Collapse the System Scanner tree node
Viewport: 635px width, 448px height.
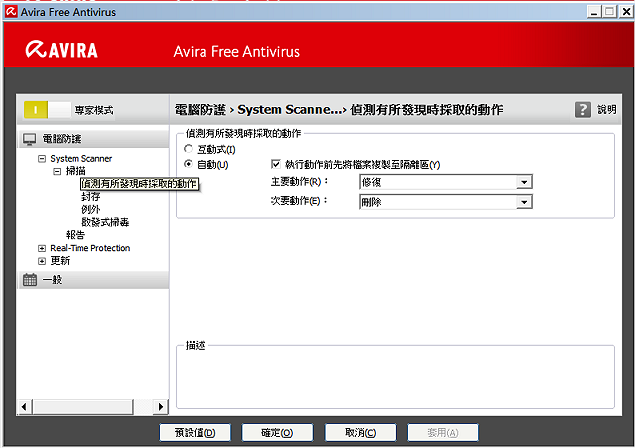click(x=42, y=159)
